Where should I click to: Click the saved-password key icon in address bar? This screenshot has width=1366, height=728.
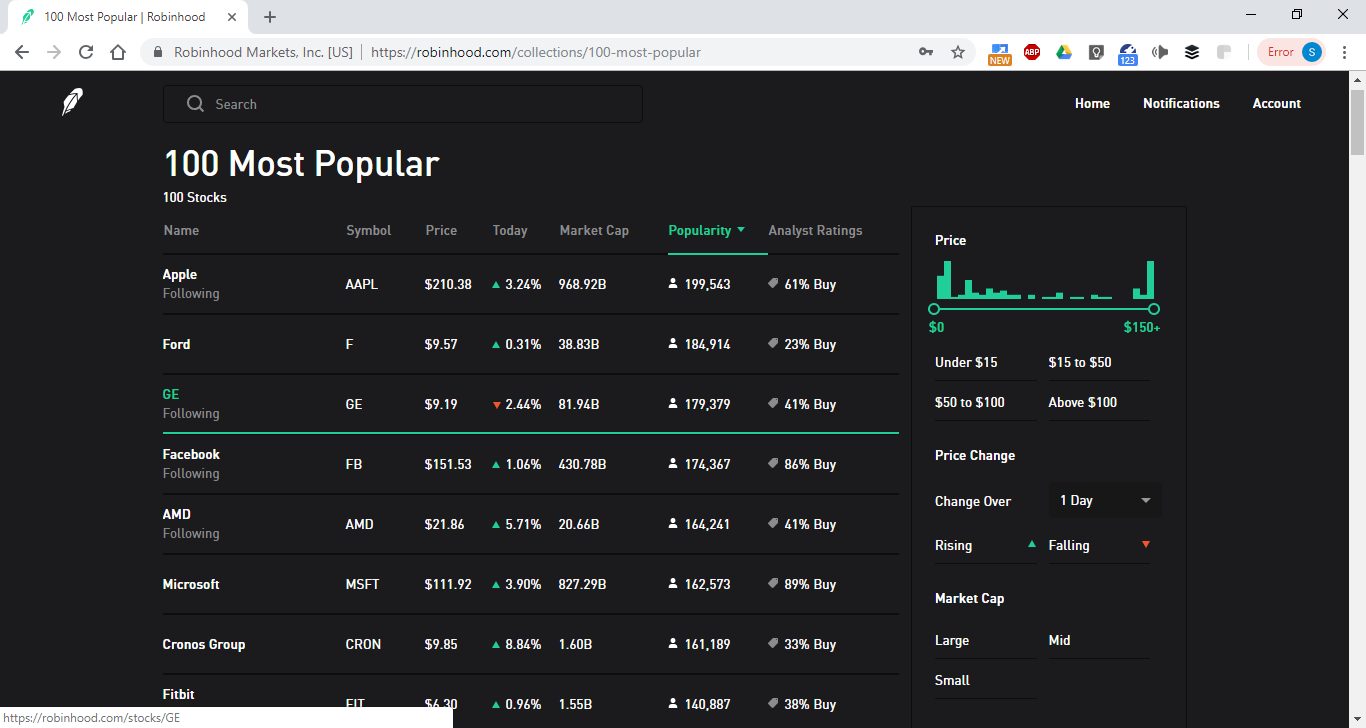point(926,52)
